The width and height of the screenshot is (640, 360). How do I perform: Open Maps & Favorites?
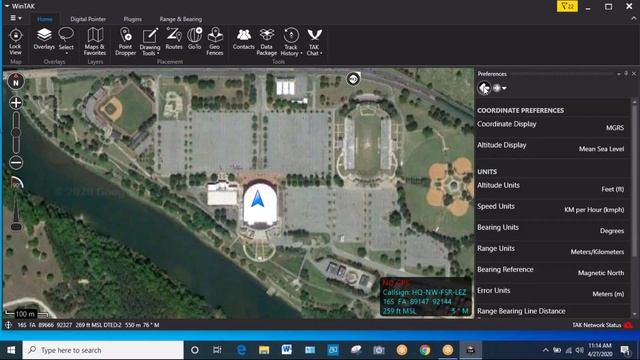95,41
